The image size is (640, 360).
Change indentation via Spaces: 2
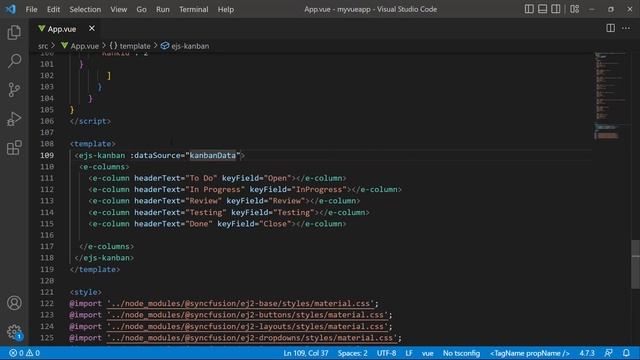click(x=352, y=353)
